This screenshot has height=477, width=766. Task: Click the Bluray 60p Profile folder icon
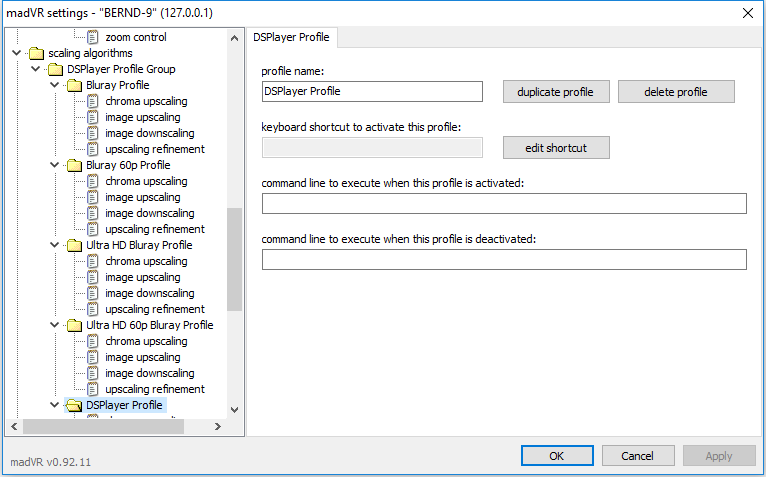click(74, 165)
